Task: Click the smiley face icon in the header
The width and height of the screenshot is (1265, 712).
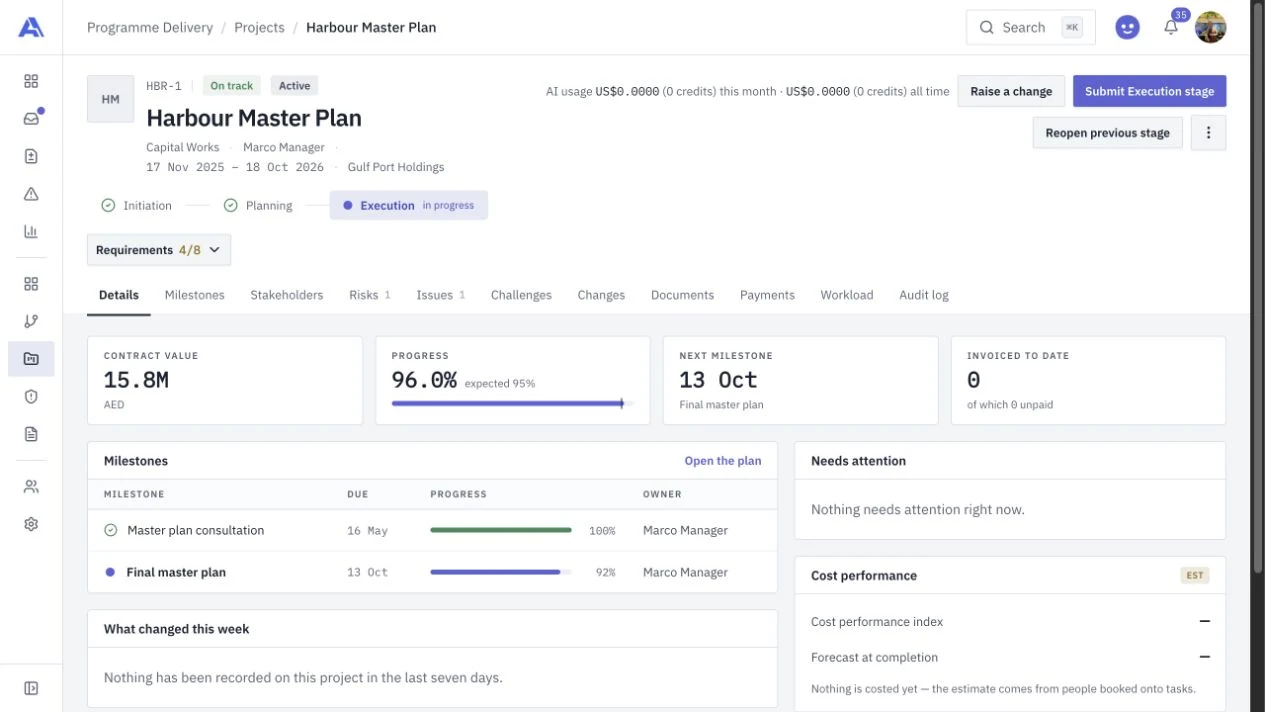Action: [1127, 27]
